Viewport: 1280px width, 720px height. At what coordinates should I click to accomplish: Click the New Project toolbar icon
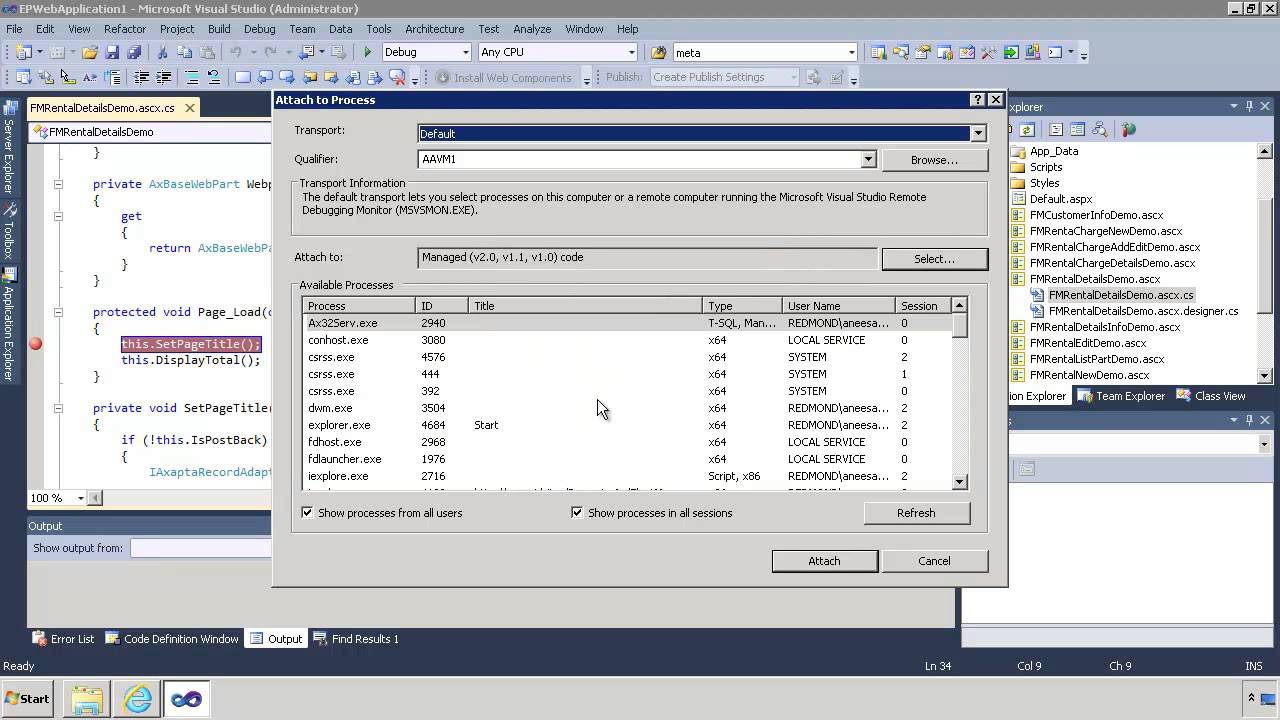23,52
